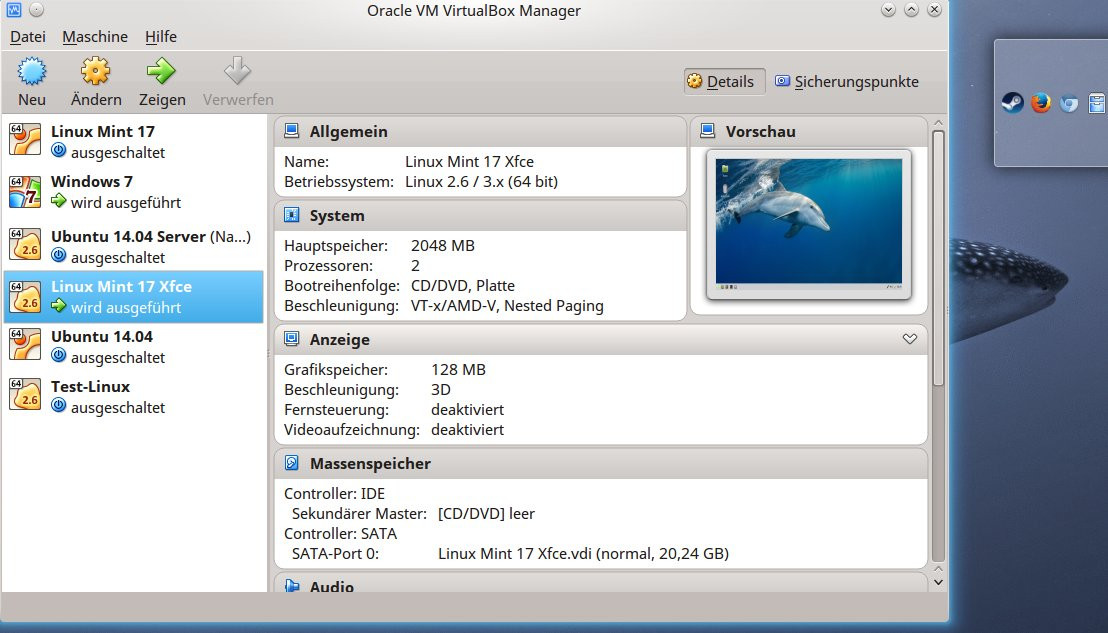Click the running-arrow status icon of Windows 7
Viewport: 1108px width, 633px height.
[x=59, y=201]
